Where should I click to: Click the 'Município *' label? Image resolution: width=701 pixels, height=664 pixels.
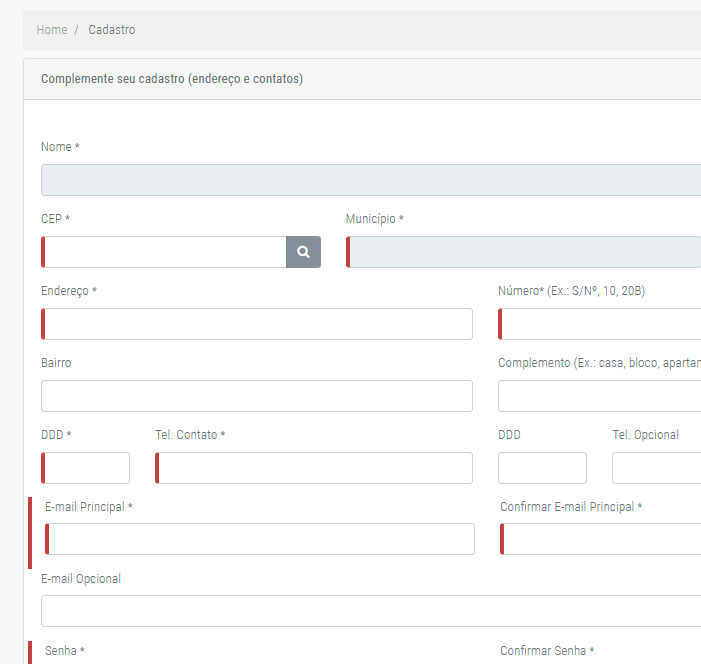[375, 219]
